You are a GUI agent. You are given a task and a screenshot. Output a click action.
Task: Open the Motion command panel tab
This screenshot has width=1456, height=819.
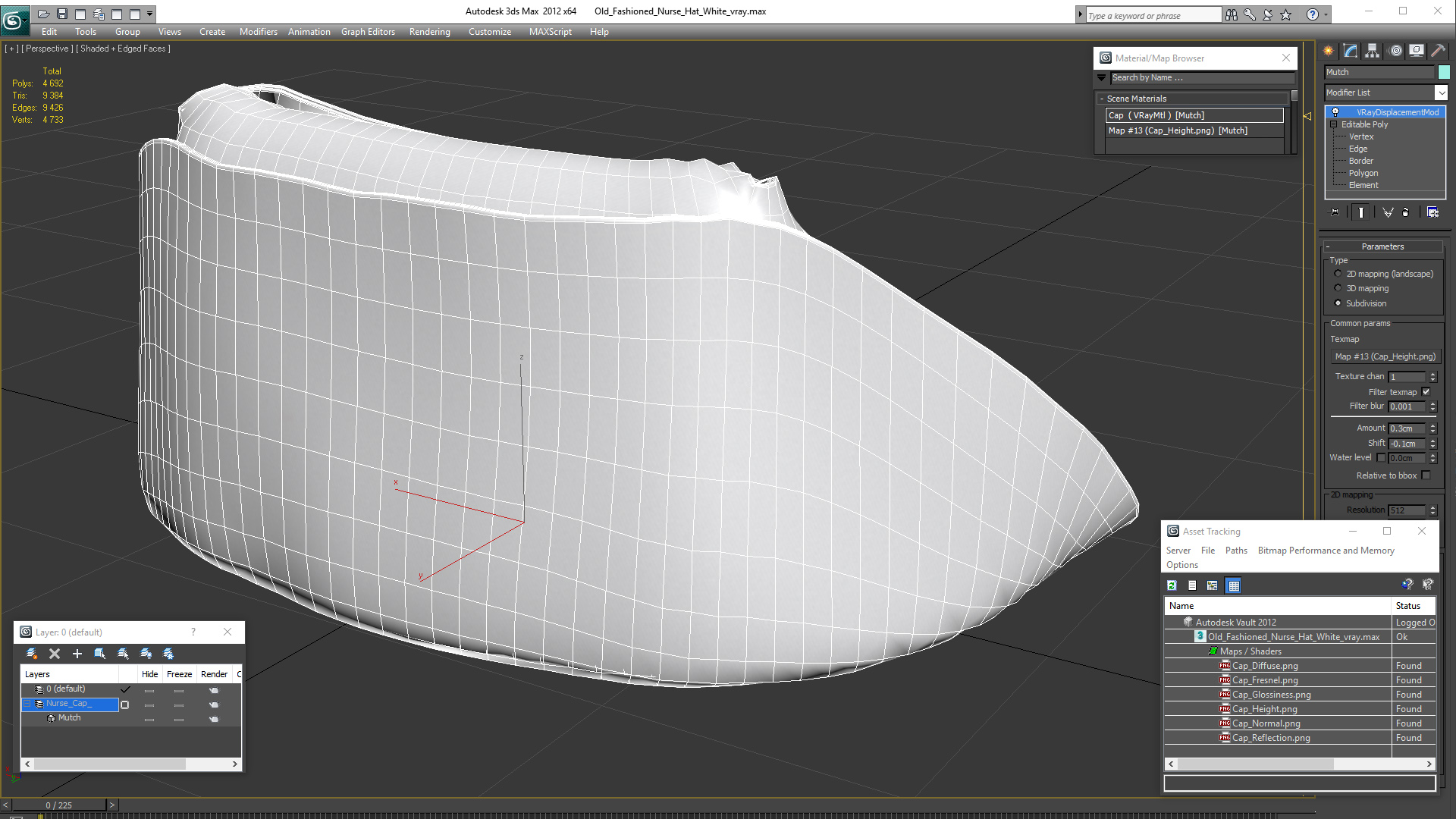pos(1395,51)
